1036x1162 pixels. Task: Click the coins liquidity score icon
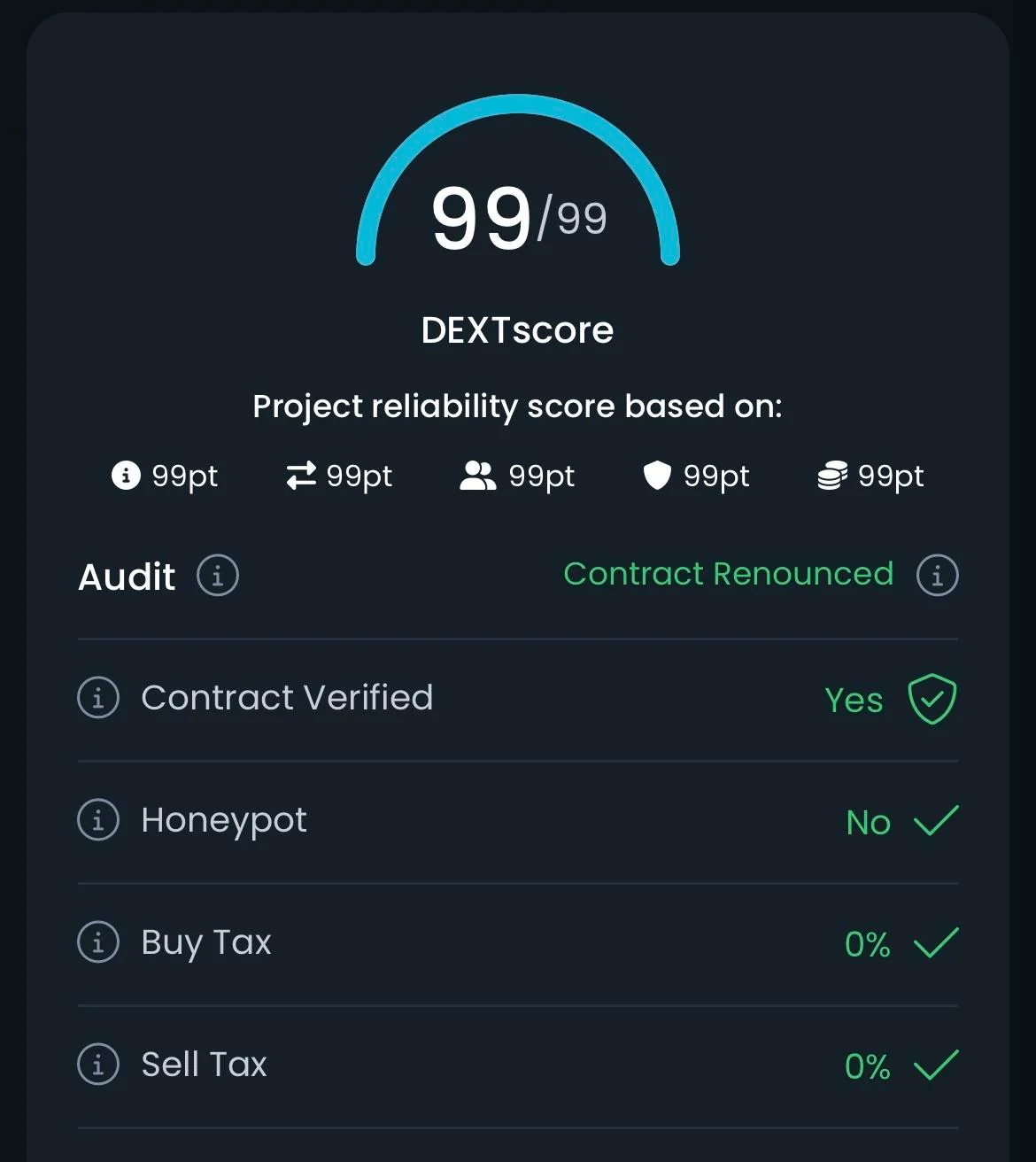pyautogui.click(x=832, y=476)
